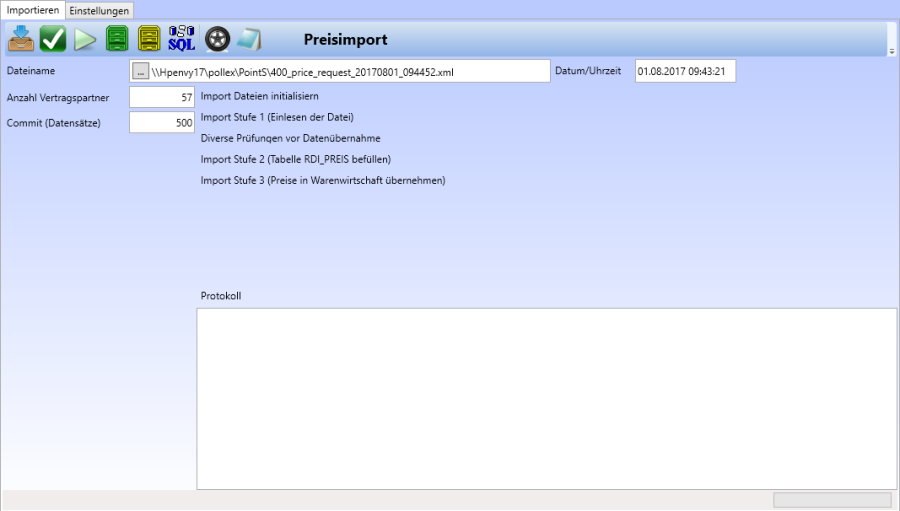Click the green filing cabinet icon
The height and width of the screenshot is (511, 900).
click(x=118, y=39)
